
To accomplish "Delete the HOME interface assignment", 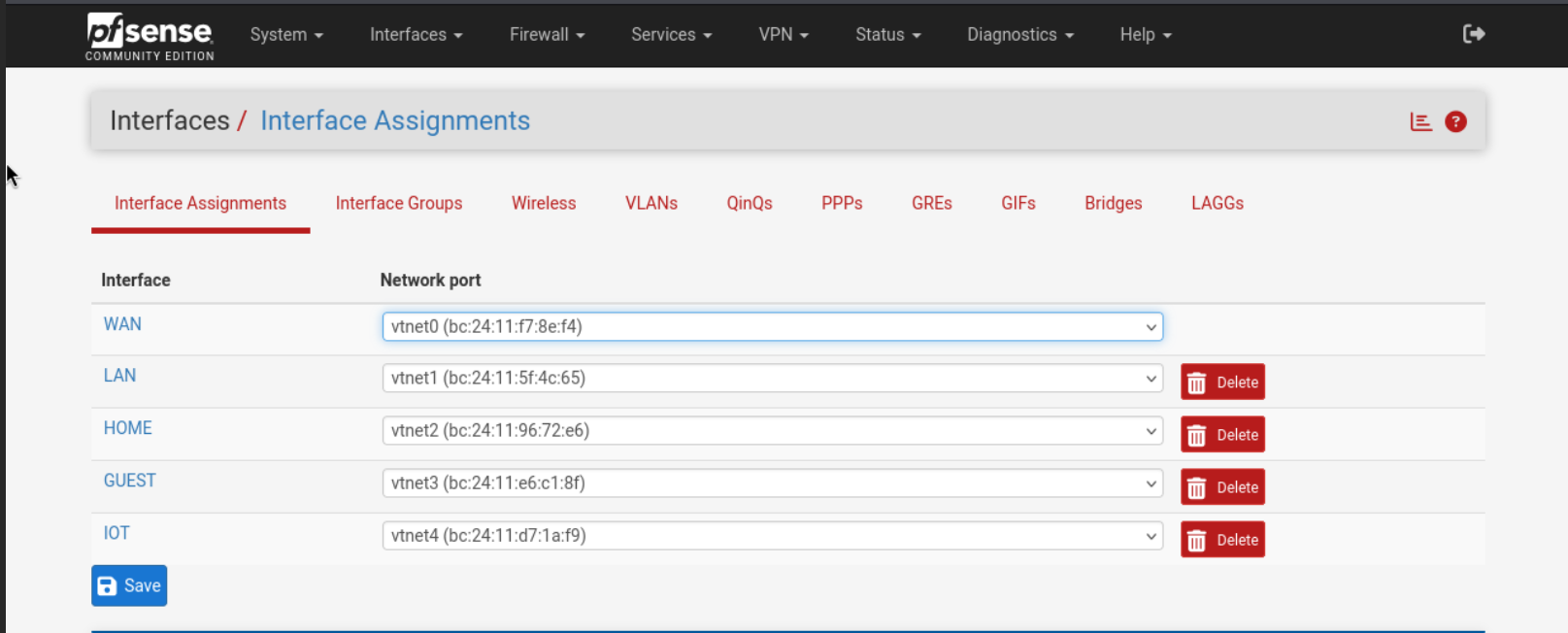I will click(x=1222, y=435).
